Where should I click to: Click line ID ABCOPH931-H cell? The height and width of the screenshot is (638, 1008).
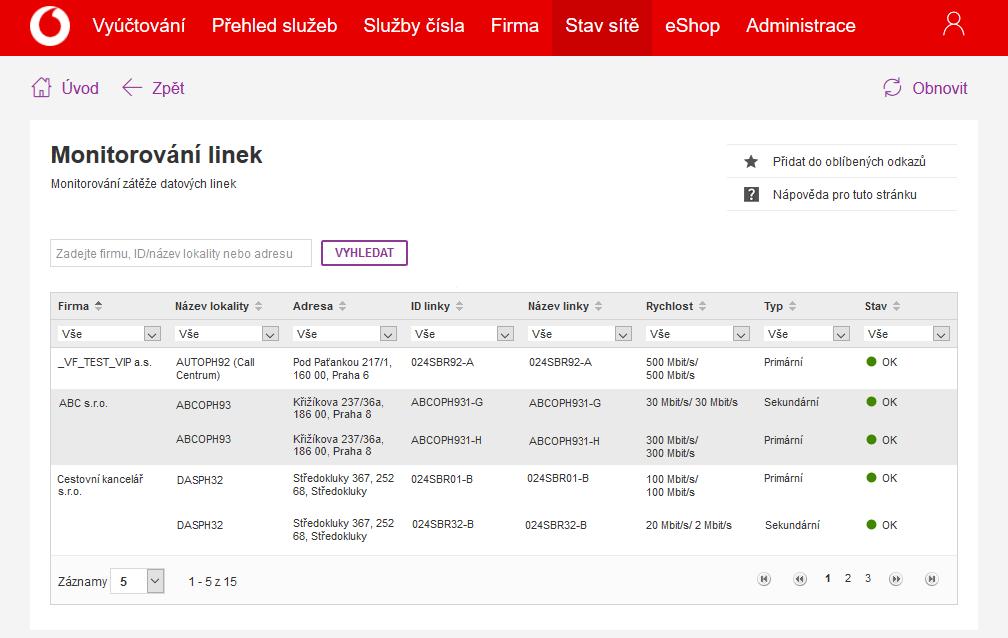pos(446,440)
